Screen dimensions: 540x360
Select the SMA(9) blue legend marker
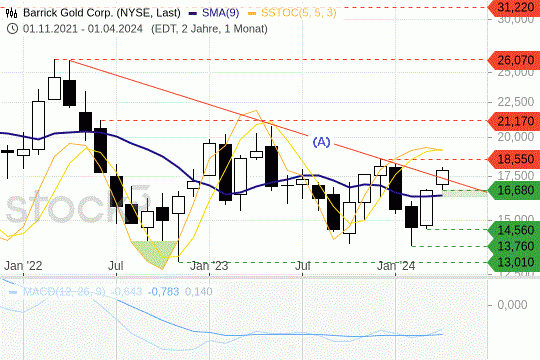tap(193, 13)
